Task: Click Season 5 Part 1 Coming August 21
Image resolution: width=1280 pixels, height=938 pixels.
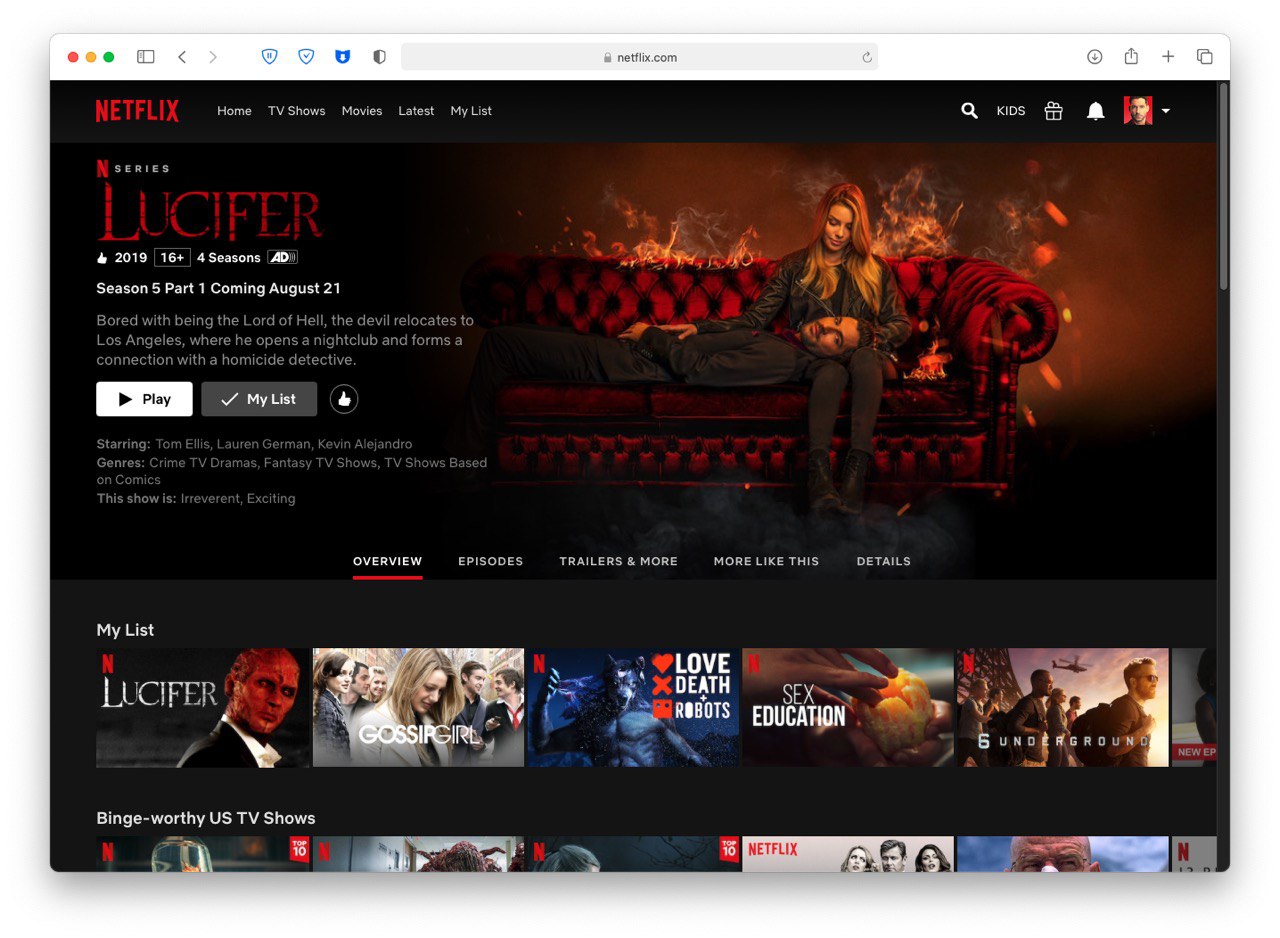Action: pyautogui.click(x=218, y=288)
